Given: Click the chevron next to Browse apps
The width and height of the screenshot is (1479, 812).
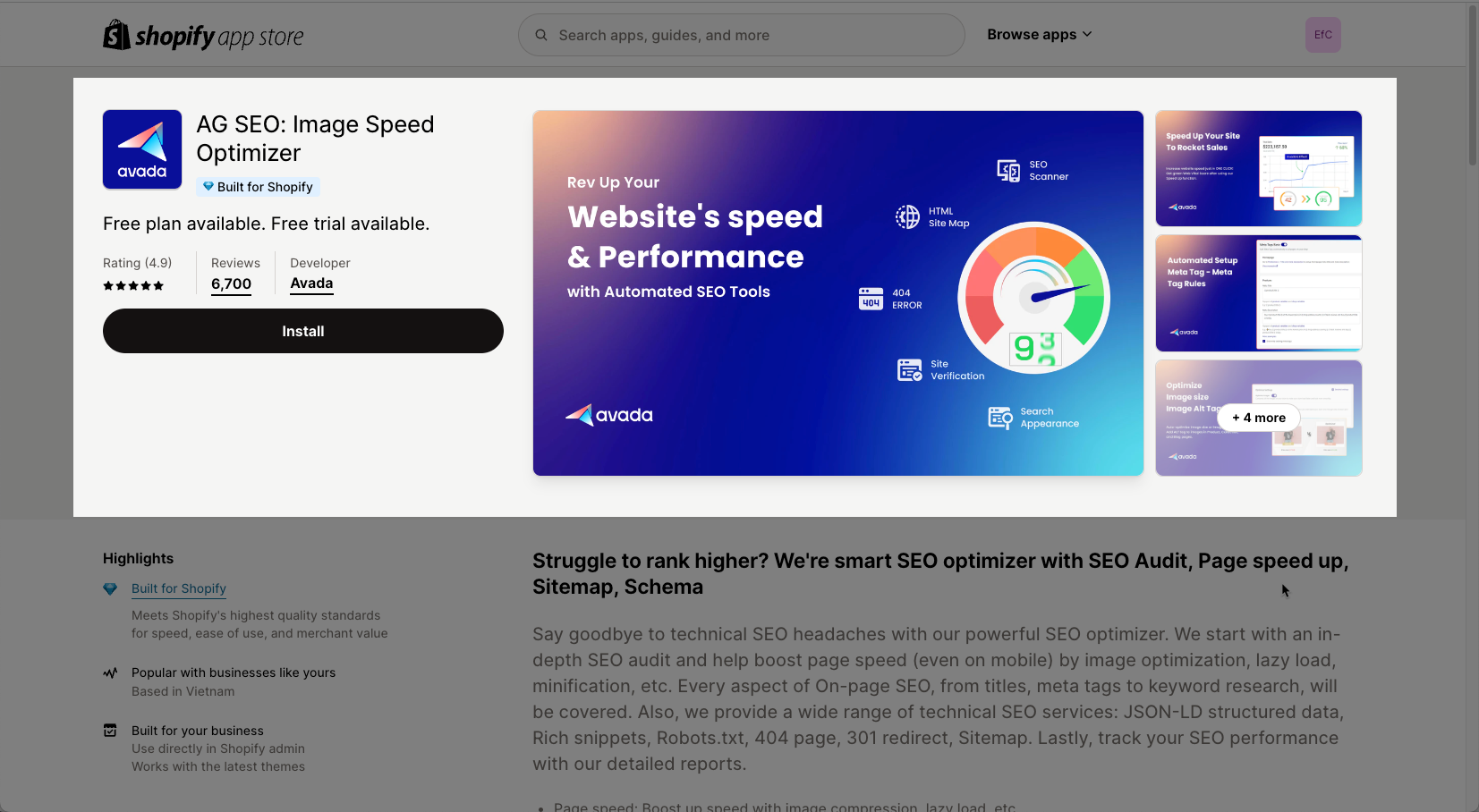Looking at the screenshot, I should (1087, 35).
